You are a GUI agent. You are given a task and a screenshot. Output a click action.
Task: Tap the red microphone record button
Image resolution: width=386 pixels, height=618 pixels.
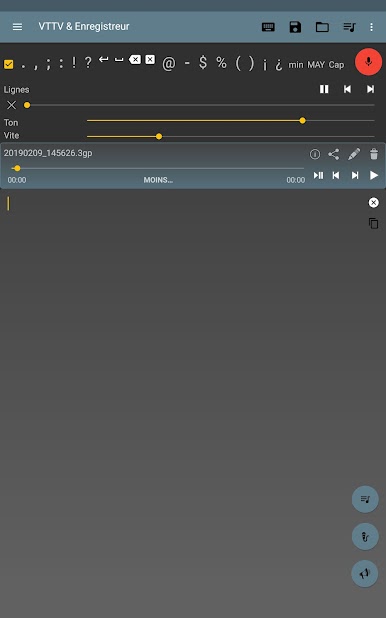point(368,61)
